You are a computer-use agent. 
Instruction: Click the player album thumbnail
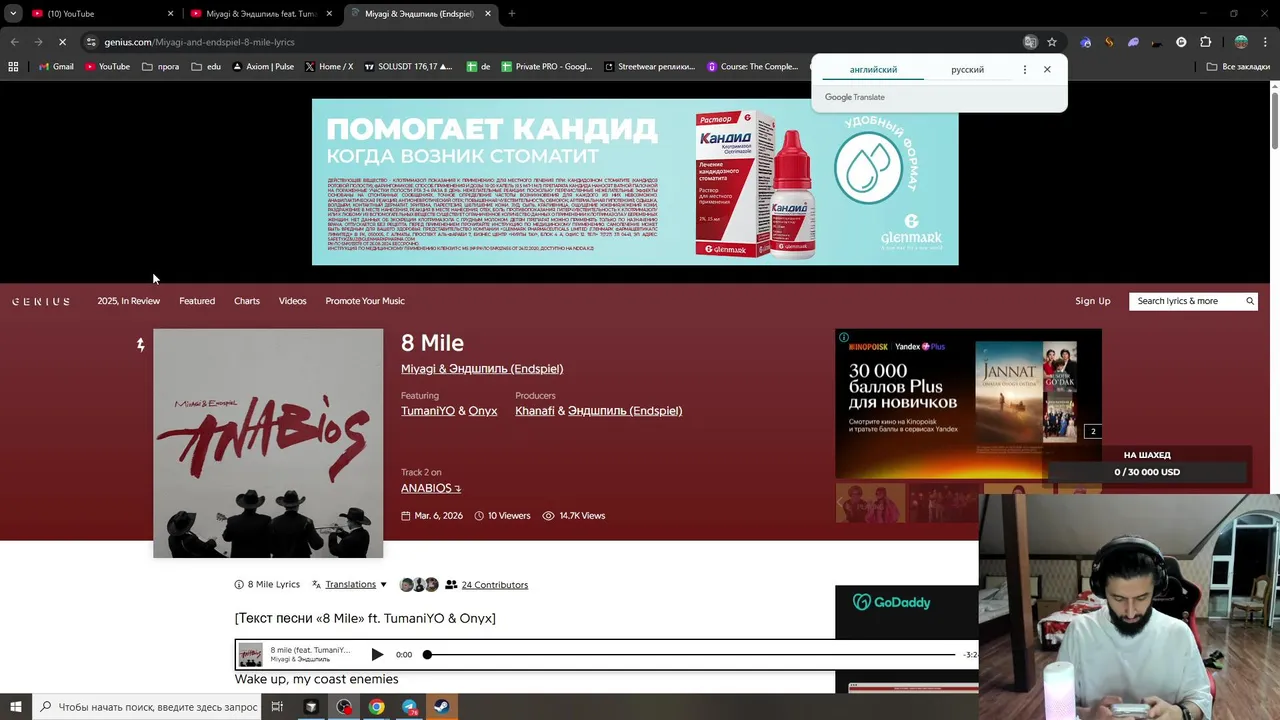[251, 655]
